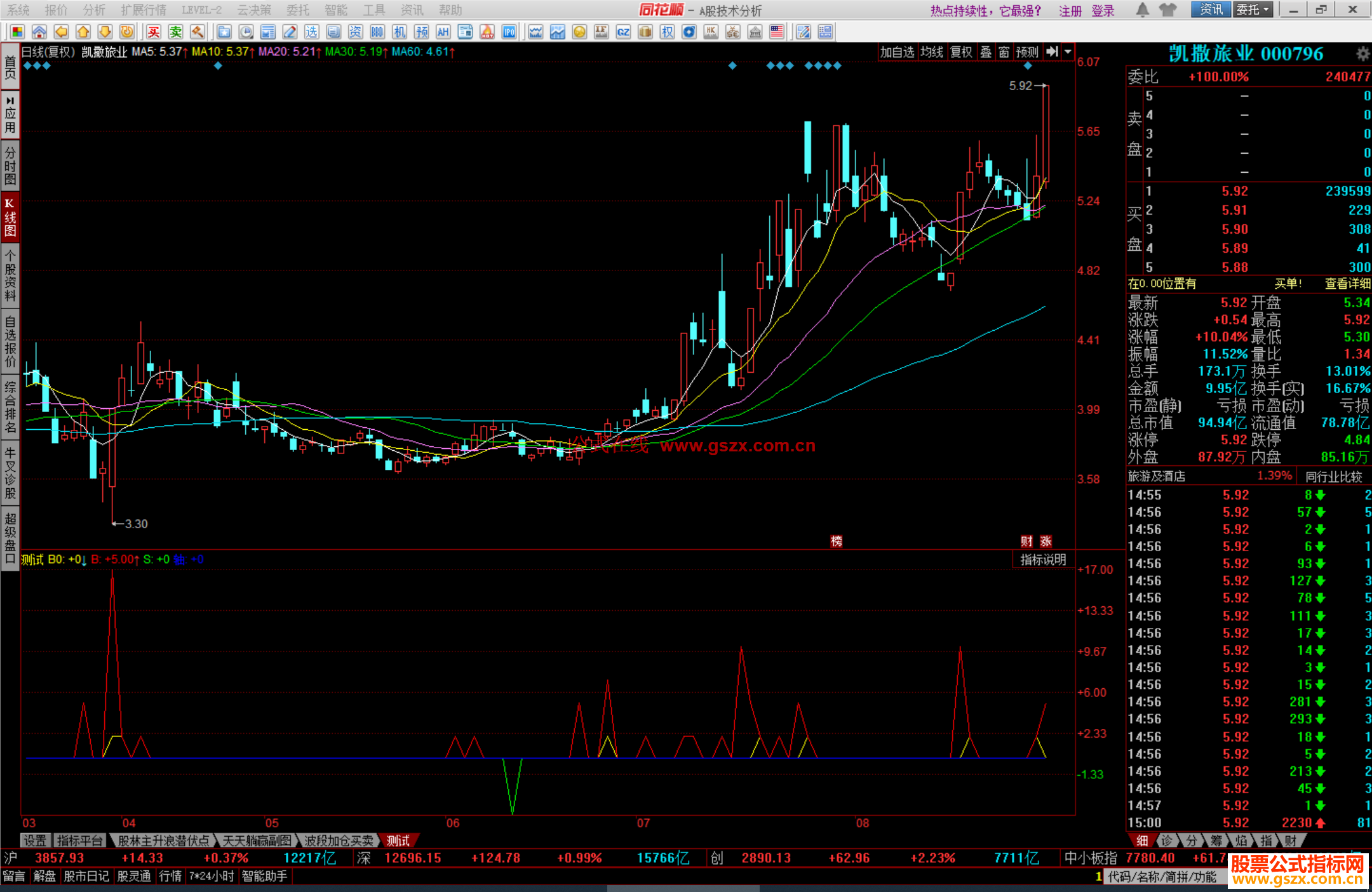
Task: Open gear settings beside stock name
Action: pyautogui.click(x=1362, y=53)
